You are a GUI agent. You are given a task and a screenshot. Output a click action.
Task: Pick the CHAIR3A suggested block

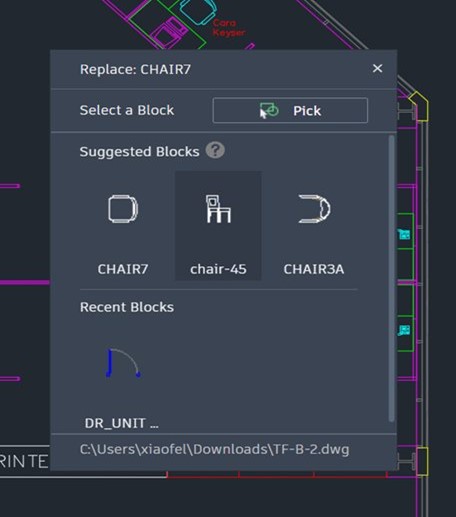(x=314, y=226)
